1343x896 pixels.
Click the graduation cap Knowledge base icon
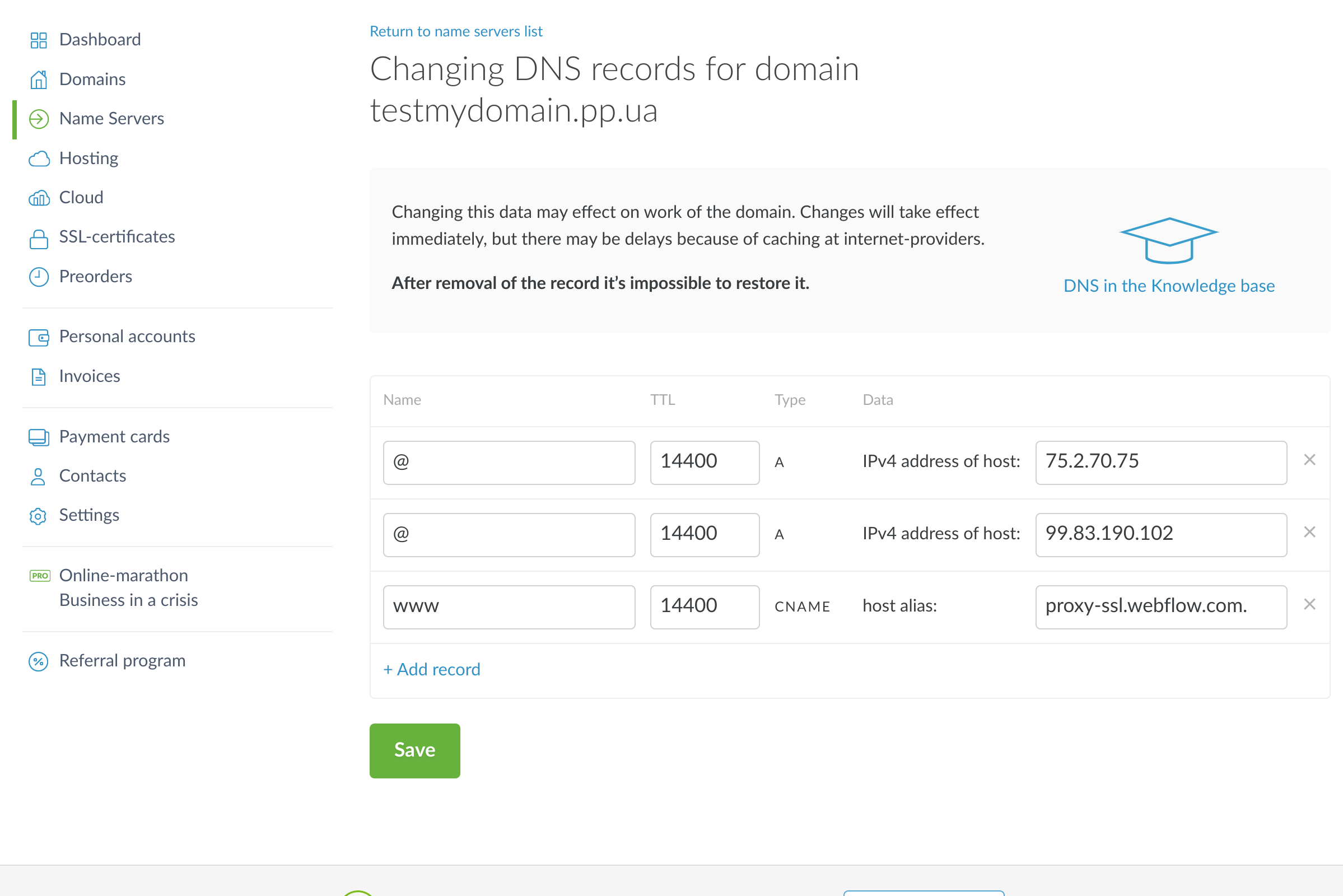tap(1168, 241)
